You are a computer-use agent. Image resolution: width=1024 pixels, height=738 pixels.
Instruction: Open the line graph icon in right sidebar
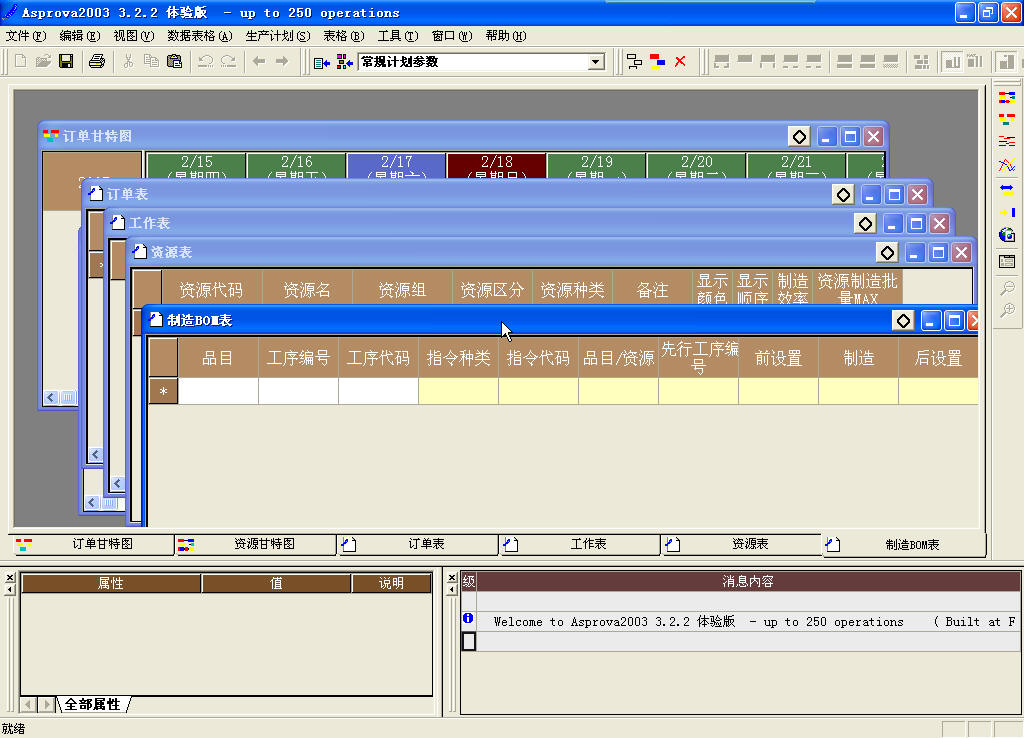coord(1007,165)
